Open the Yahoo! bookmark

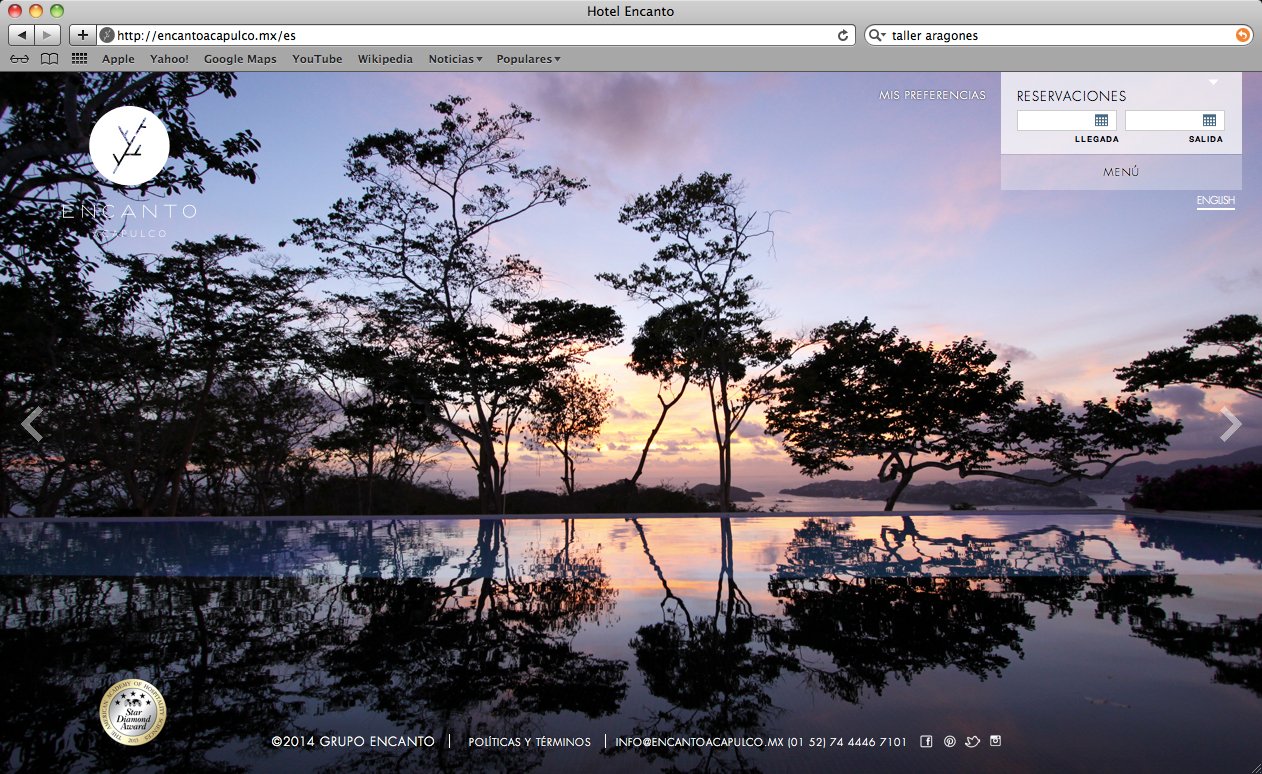pos(169,59)
